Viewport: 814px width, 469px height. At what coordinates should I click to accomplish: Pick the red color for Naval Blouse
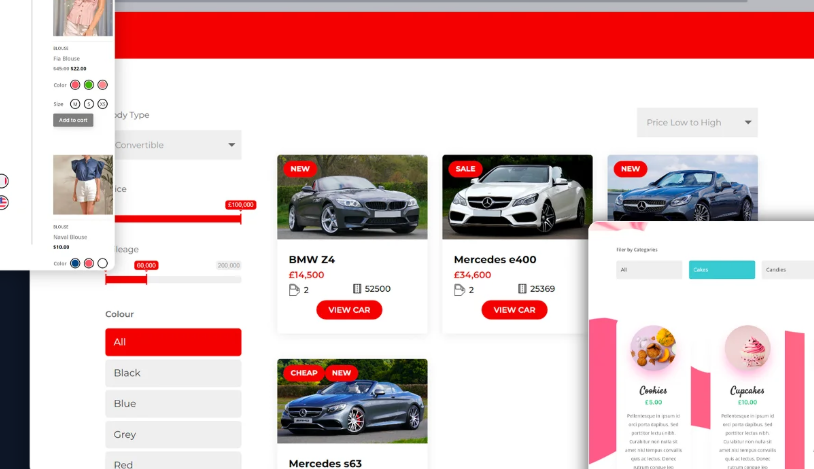89,263
